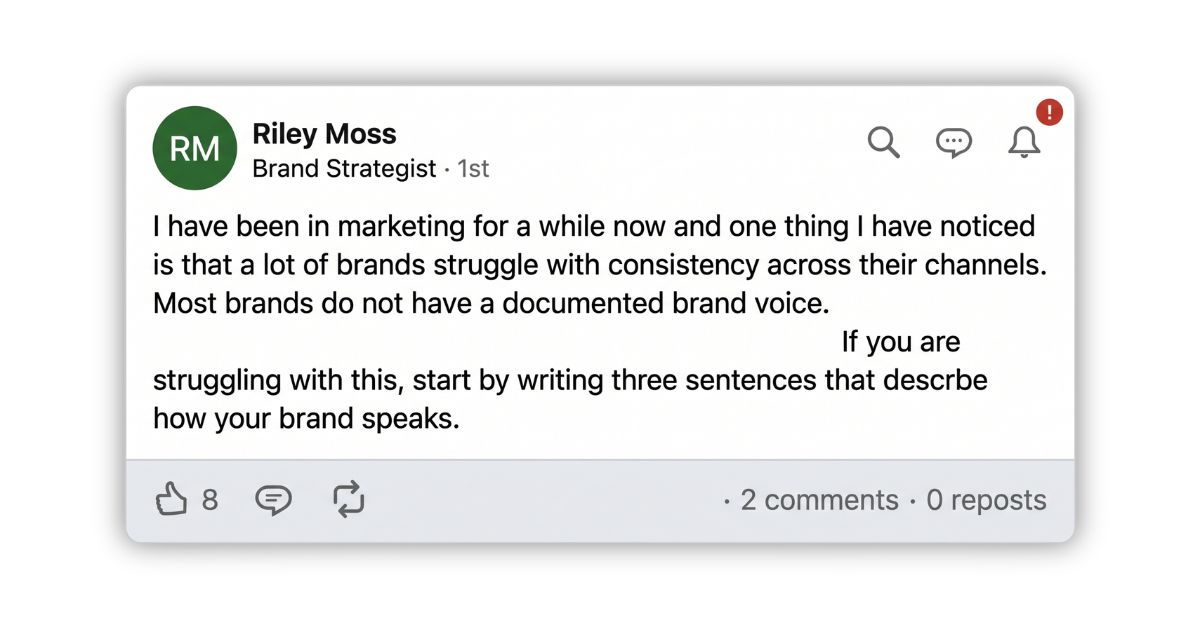1200x628 pixels.
Task: Click the 1st connection degree label
Action: pyautogui.click(x=473, y=169)
